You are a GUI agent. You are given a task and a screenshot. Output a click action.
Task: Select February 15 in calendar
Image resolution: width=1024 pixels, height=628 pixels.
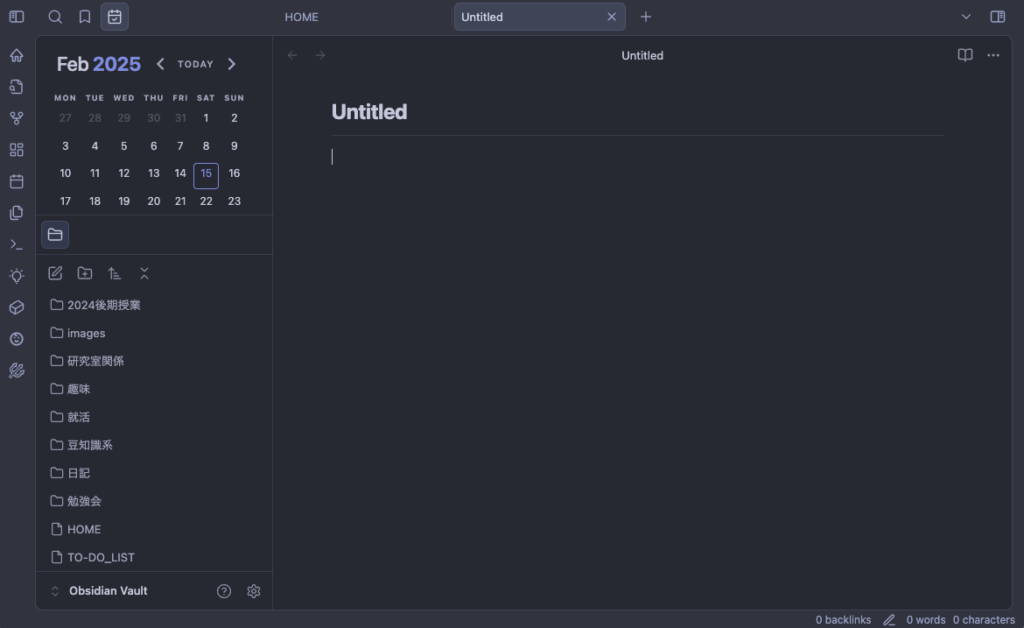[x=206, y=174]
